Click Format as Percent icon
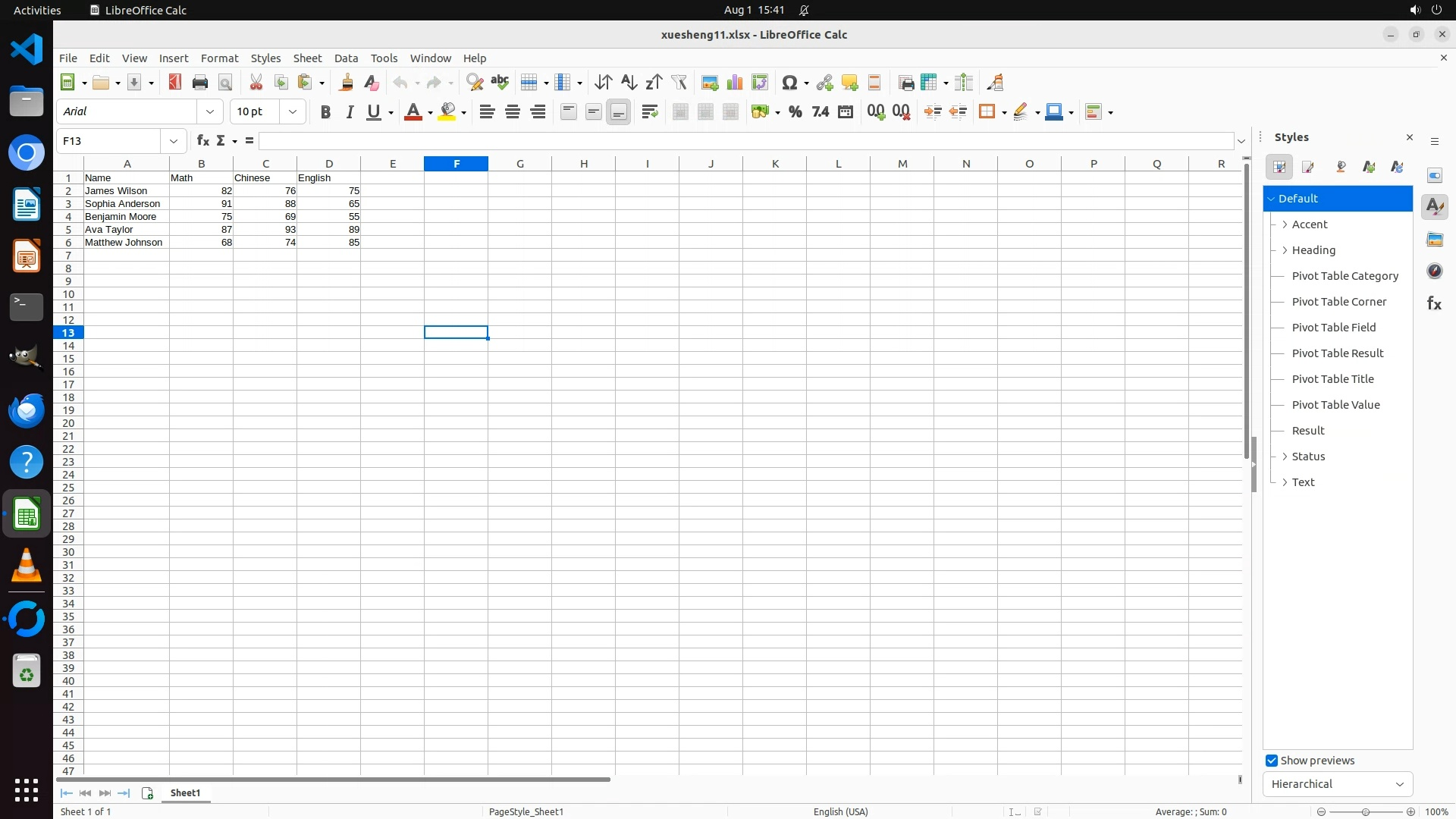Viewport: 1456px width, 819px height. pos(795,112)
